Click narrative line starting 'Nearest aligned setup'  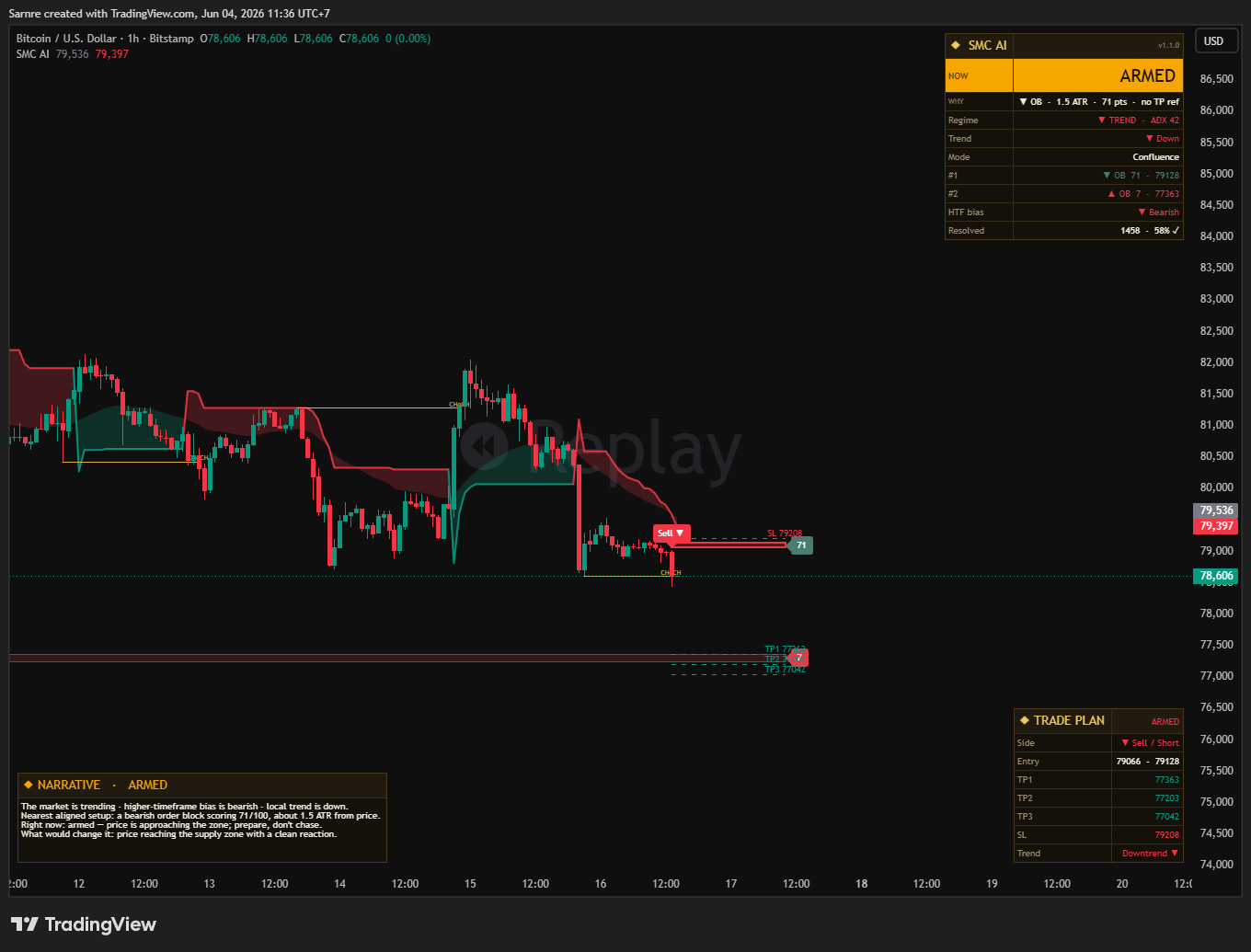(201, 816)
